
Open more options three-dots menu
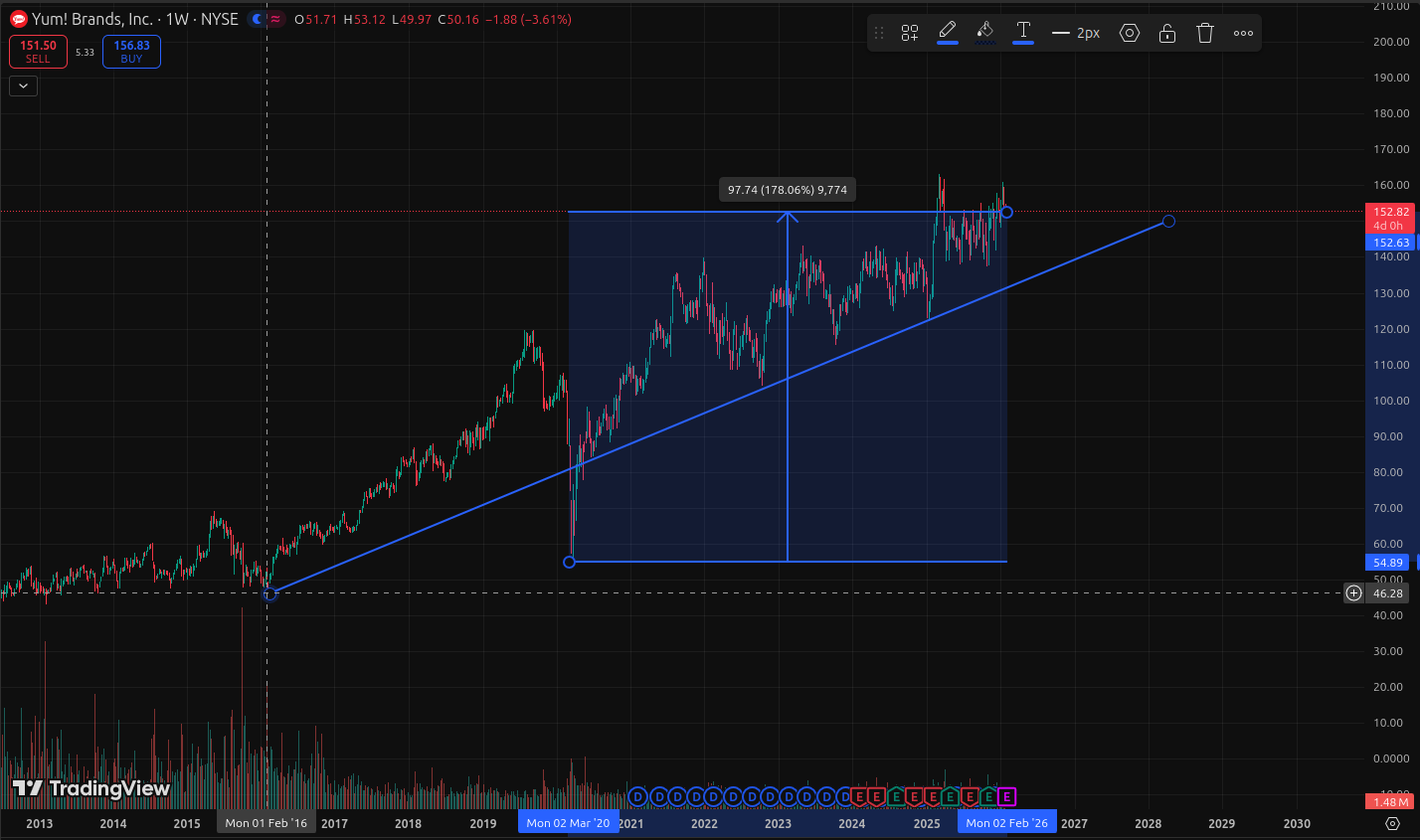point(1243,33)
